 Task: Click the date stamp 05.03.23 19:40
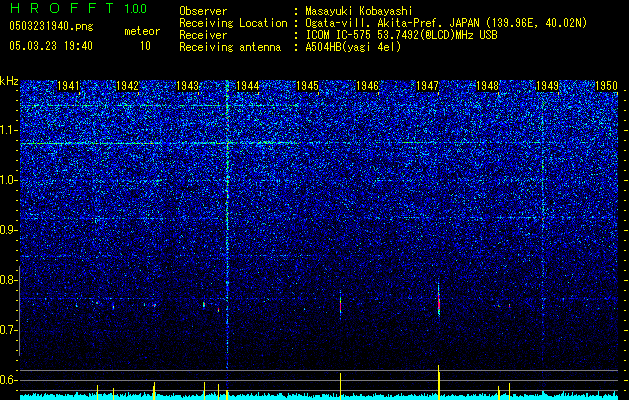coord(51,46)
